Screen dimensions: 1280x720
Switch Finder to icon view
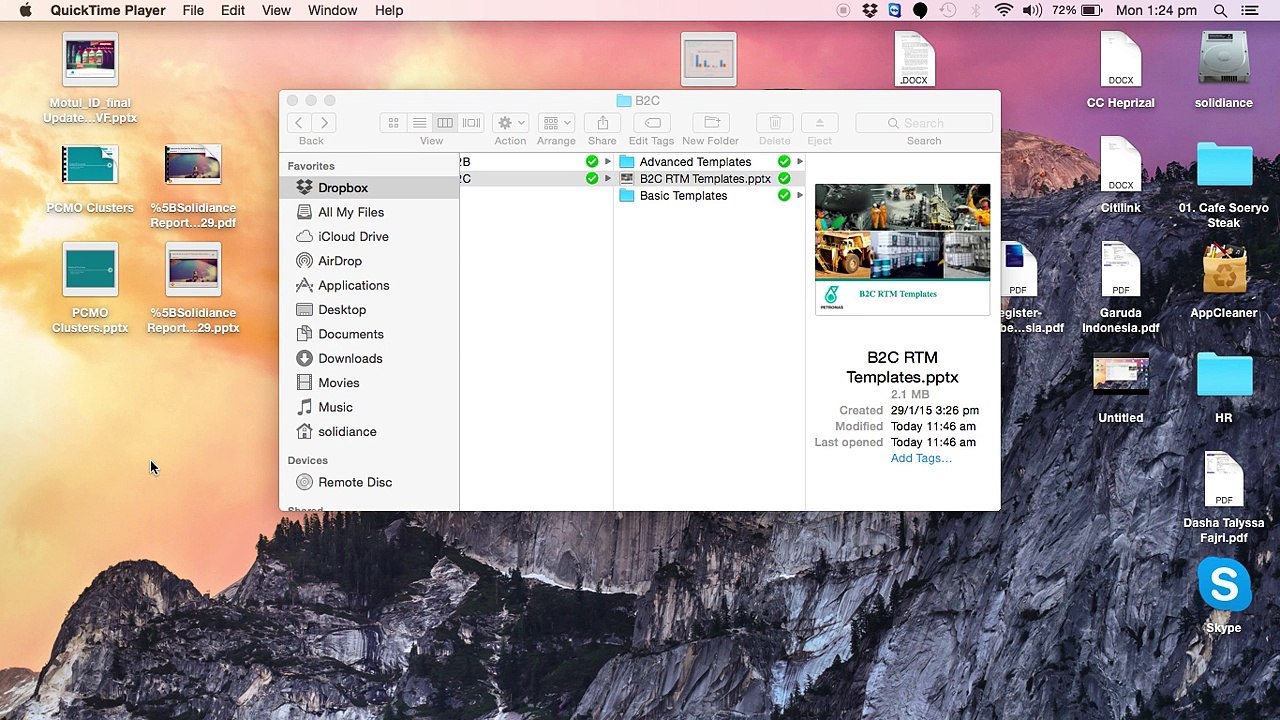pyautogui.click(x=393, y=123)
